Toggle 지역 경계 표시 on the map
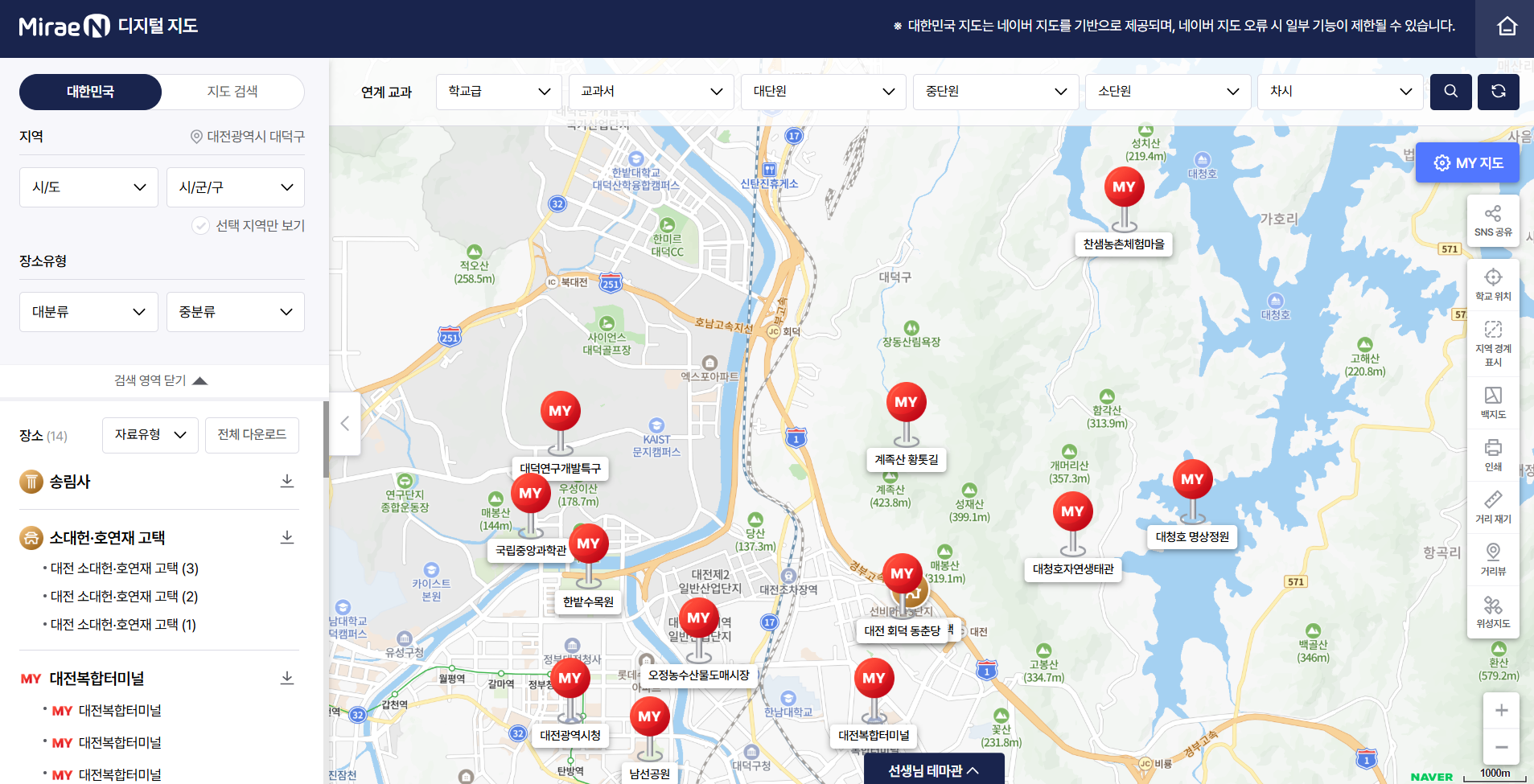 [x=1493, y=343]
